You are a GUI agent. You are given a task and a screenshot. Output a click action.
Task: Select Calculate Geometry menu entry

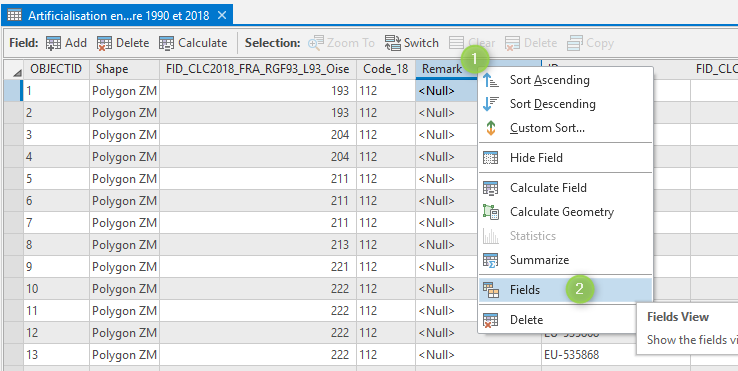pos(565,212)
